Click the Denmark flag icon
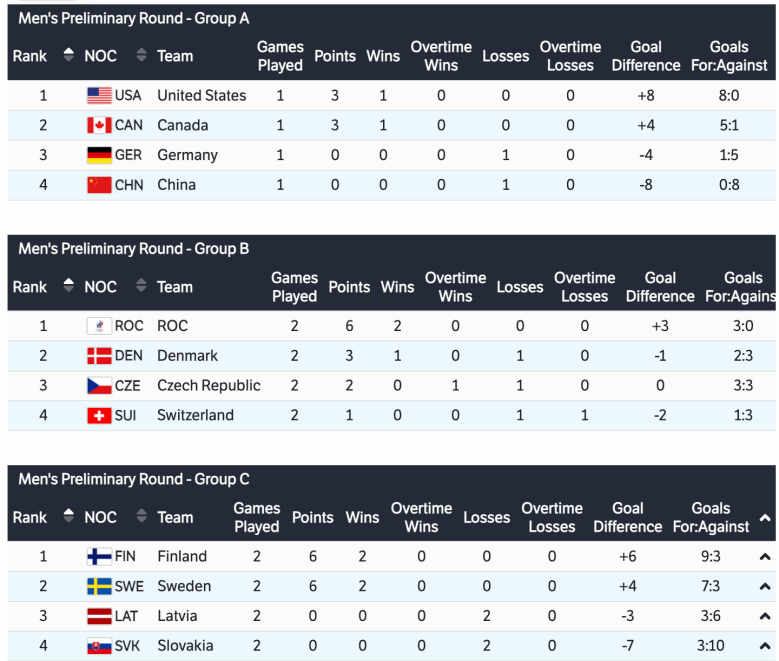Viewport: 779px width, 661px height. [99, 356]
